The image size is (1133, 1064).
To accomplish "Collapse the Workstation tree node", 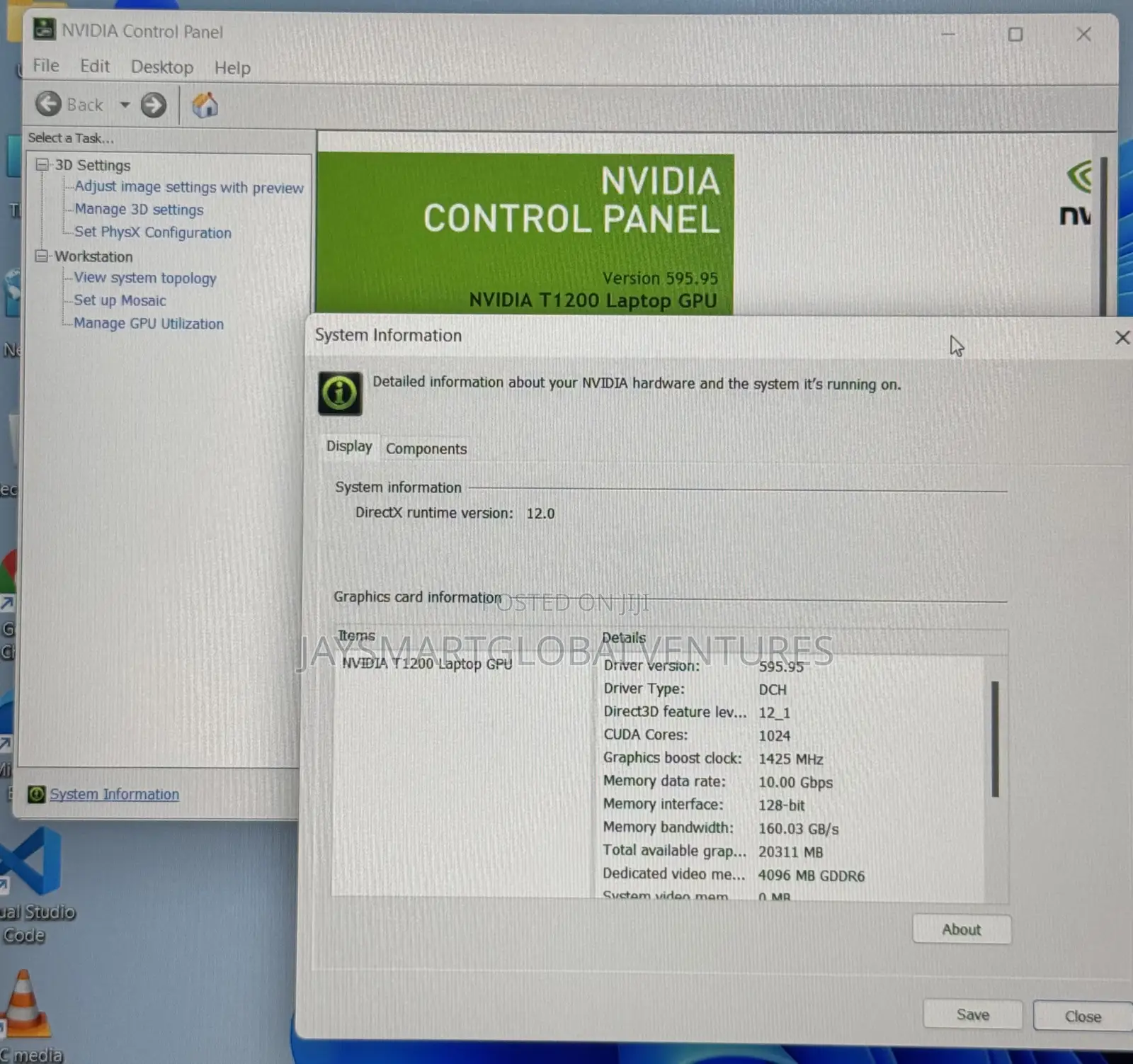I will (x=42, y=256).
